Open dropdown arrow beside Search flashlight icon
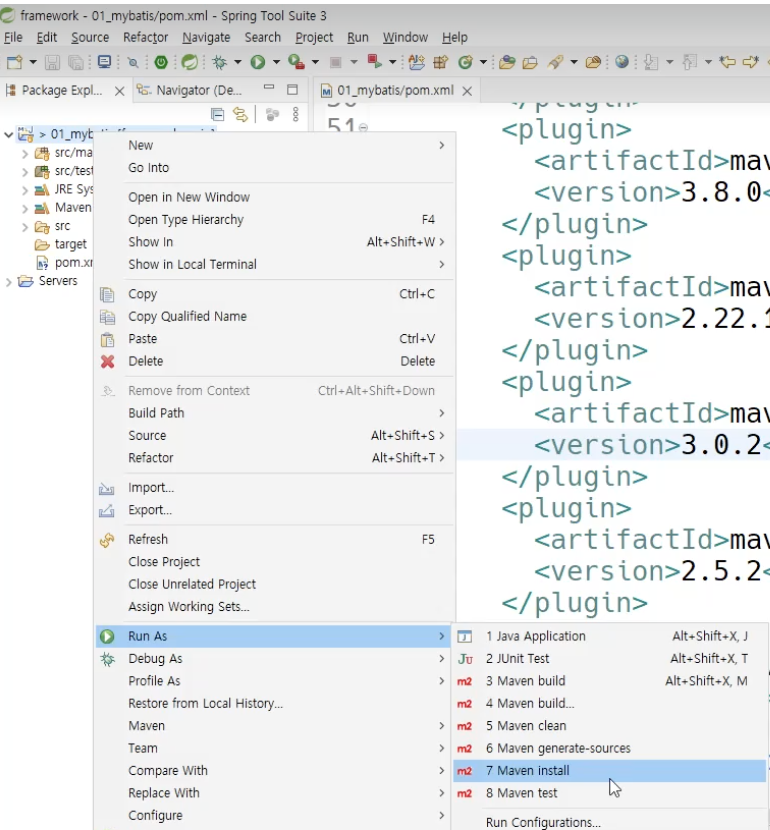Image resolution: width=770 pixels, height=830 pixels. 574,62
